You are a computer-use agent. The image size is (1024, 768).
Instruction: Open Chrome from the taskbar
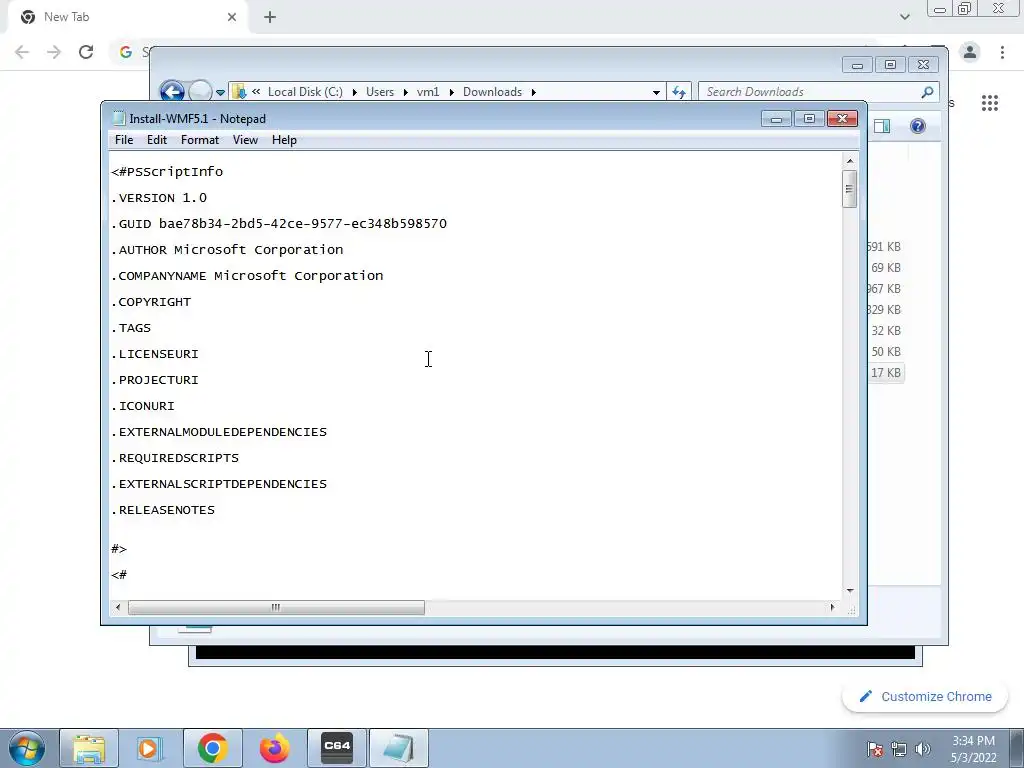tap(212, 748)
